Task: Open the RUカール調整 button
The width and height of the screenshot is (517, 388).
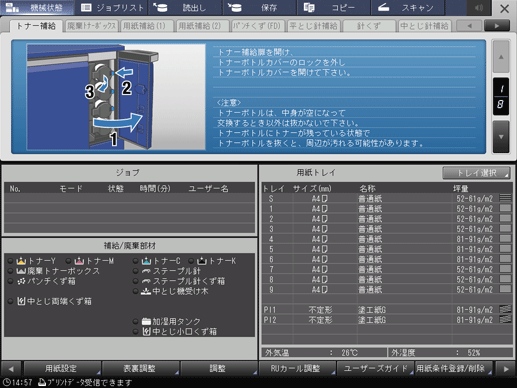Action: pyautogui.click(x=297, y=368)
